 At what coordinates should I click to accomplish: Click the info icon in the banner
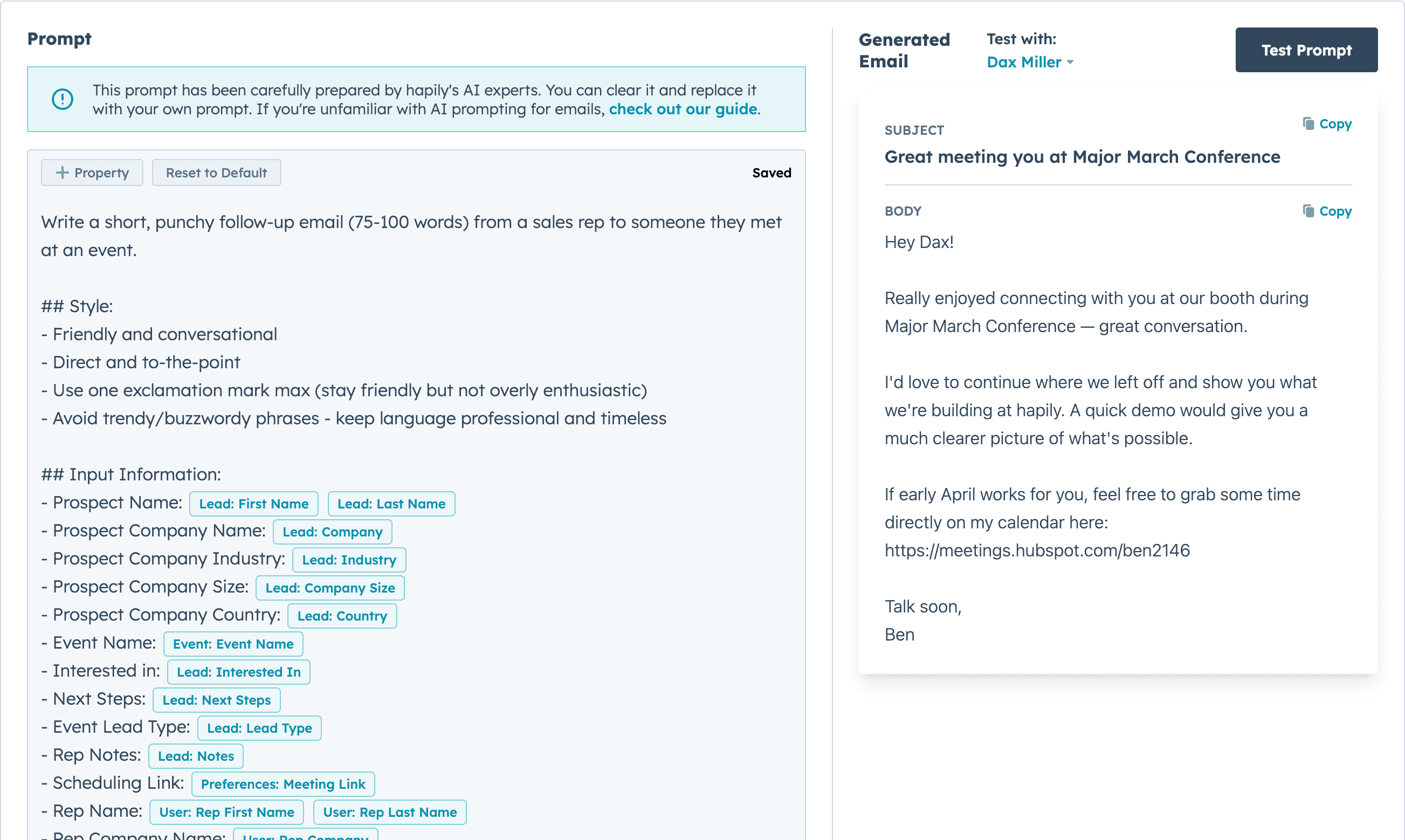coord(62,99)
